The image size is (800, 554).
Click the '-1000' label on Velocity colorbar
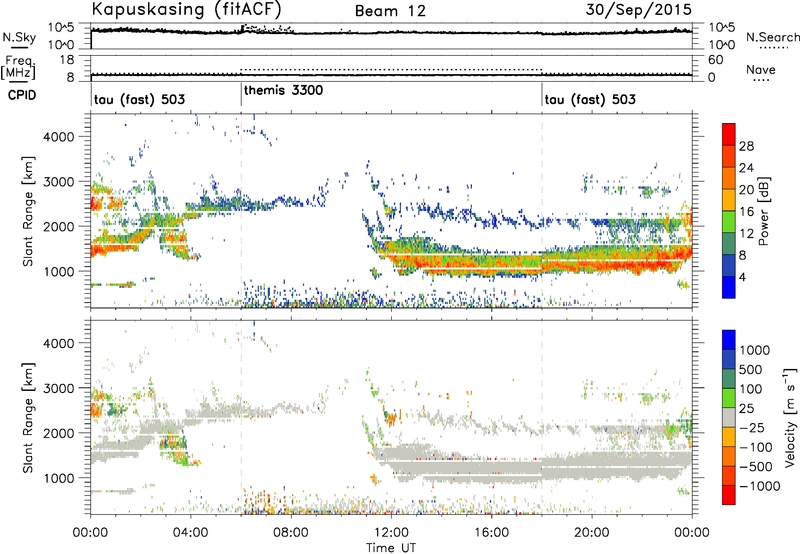[x=760, y=486]
